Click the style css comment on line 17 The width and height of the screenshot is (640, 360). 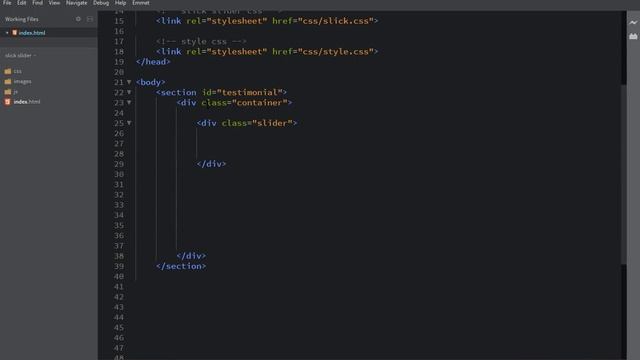click(x=201, y=41)
